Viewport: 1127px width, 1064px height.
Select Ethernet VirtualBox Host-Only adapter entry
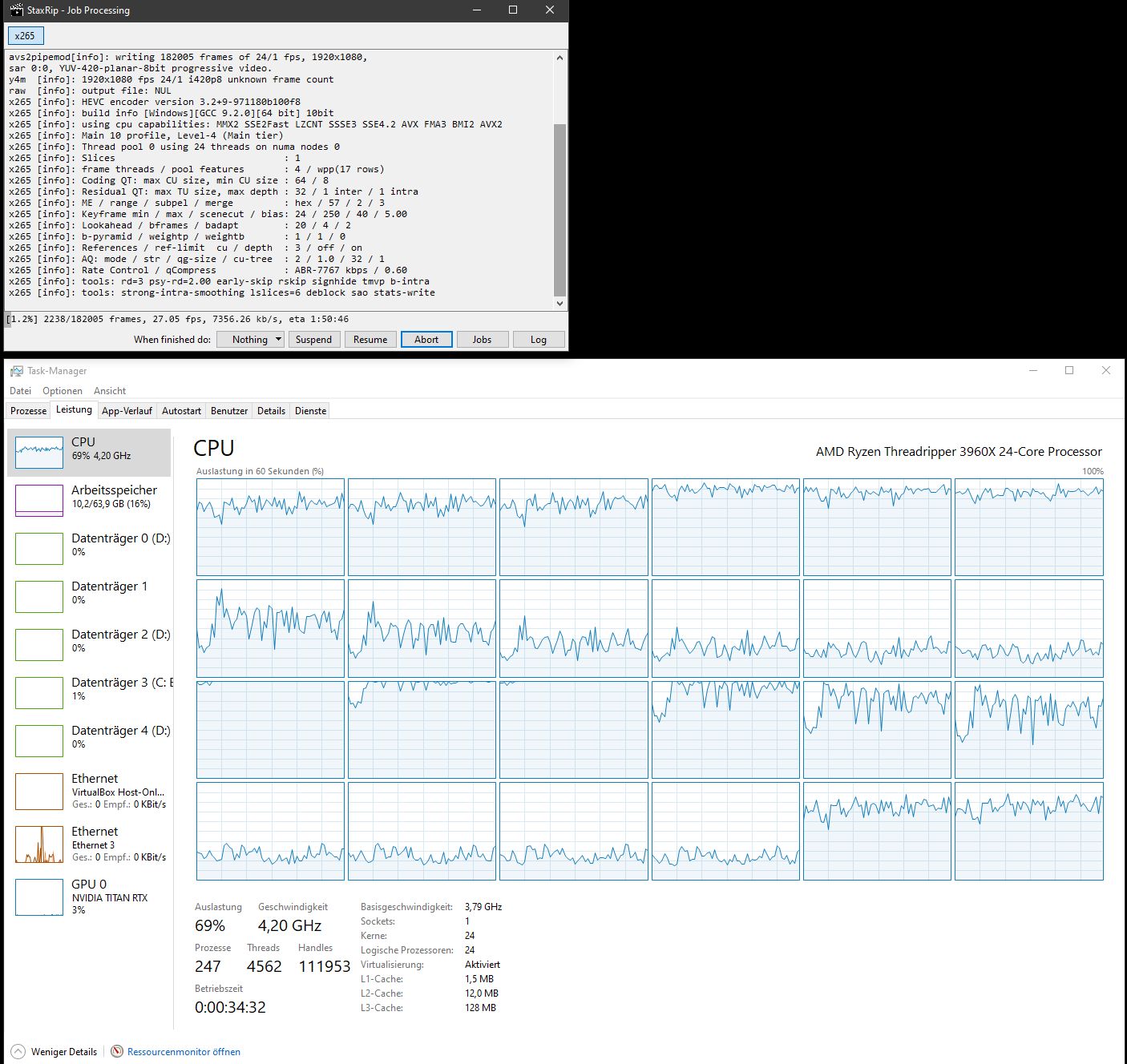point(89,791)
